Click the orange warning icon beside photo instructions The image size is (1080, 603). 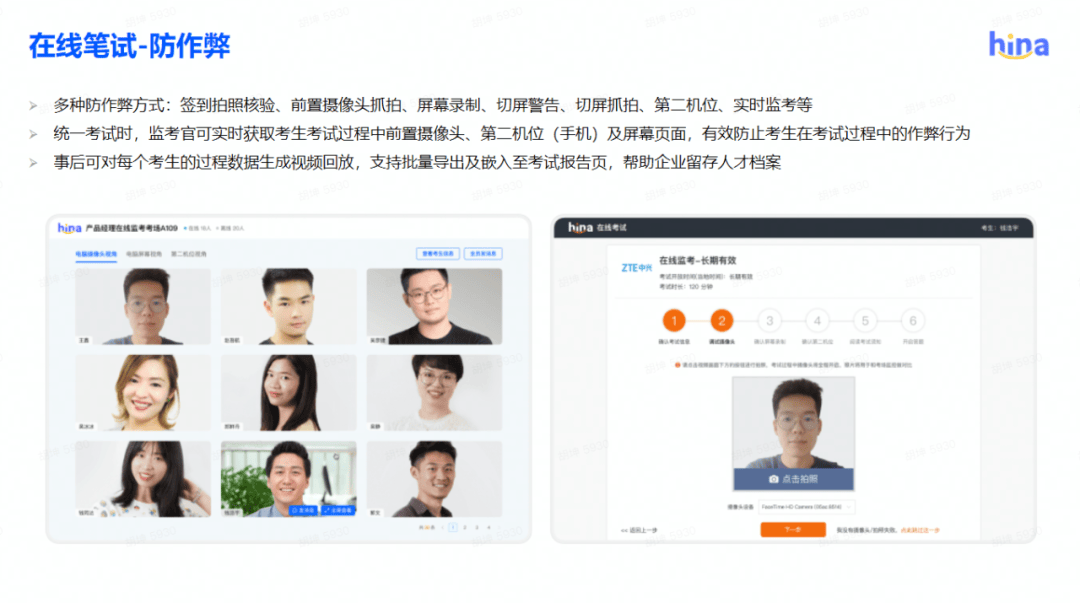click(678, 365)
